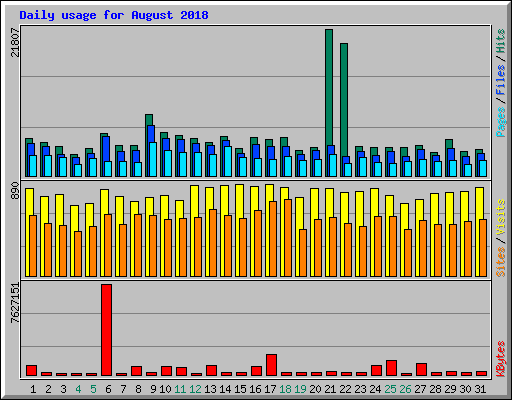Click weekend day label 12
The width and height of the screenshot is (512, 400).
195,389
